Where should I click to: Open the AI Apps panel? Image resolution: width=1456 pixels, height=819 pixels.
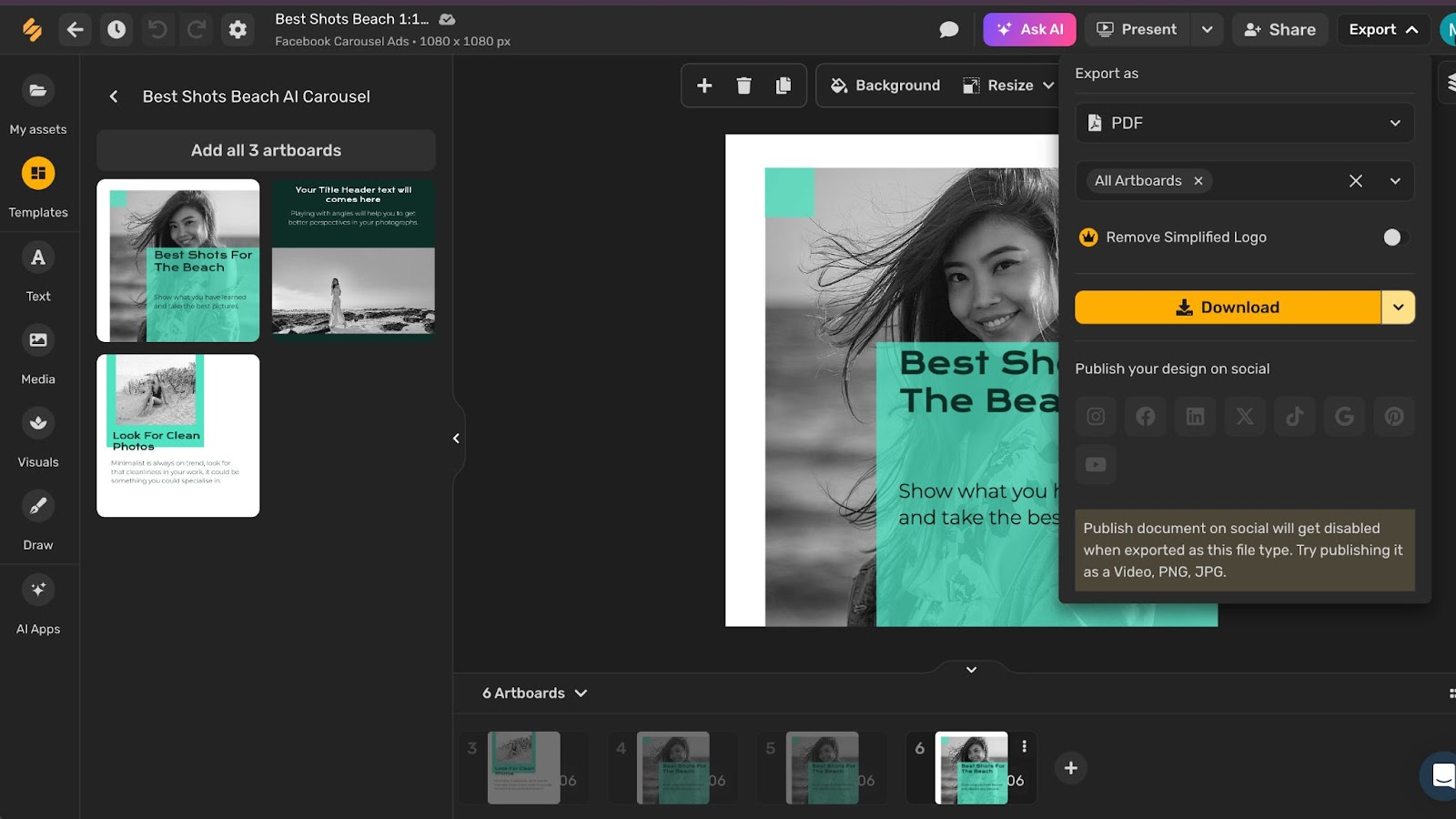37,602
